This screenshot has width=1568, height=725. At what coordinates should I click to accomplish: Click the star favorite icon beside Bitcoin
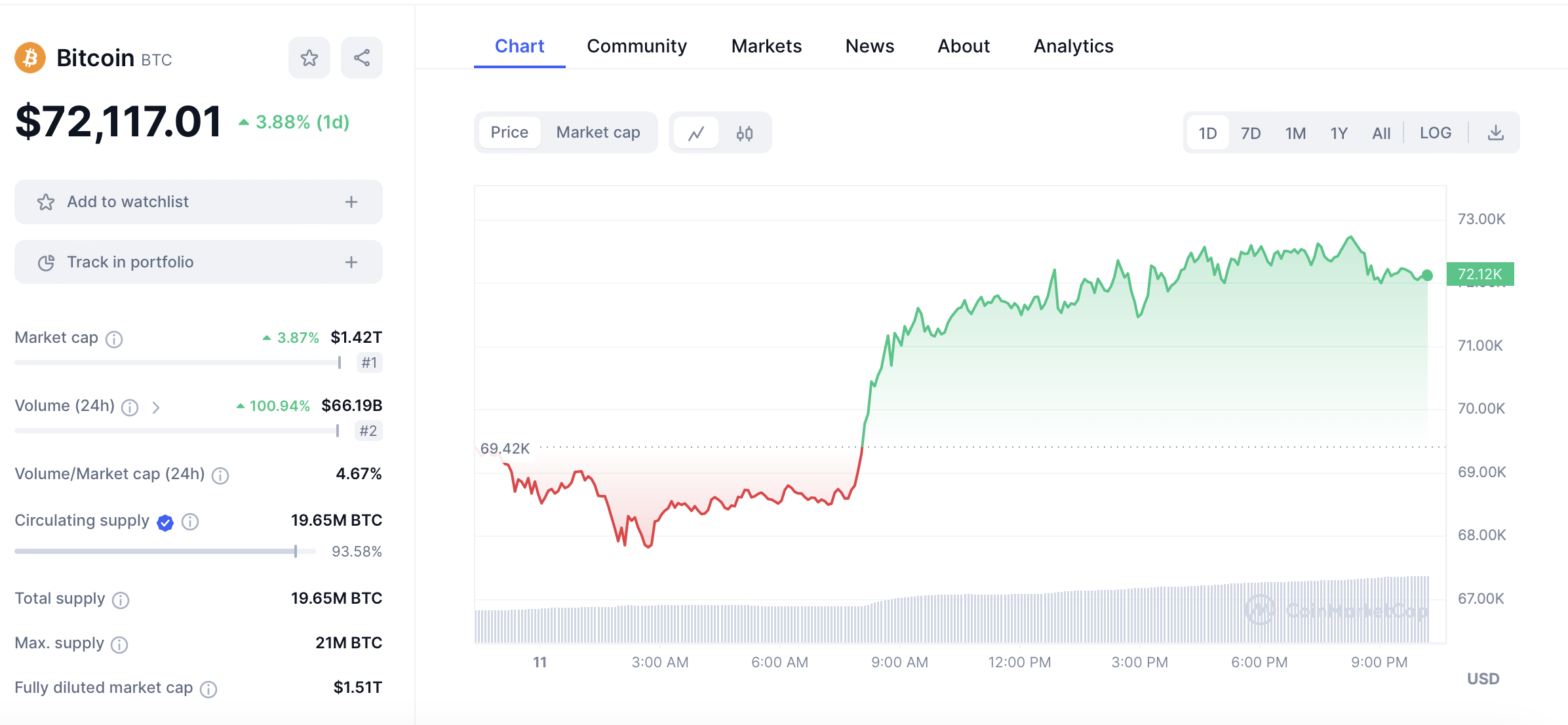click(309, 58)
